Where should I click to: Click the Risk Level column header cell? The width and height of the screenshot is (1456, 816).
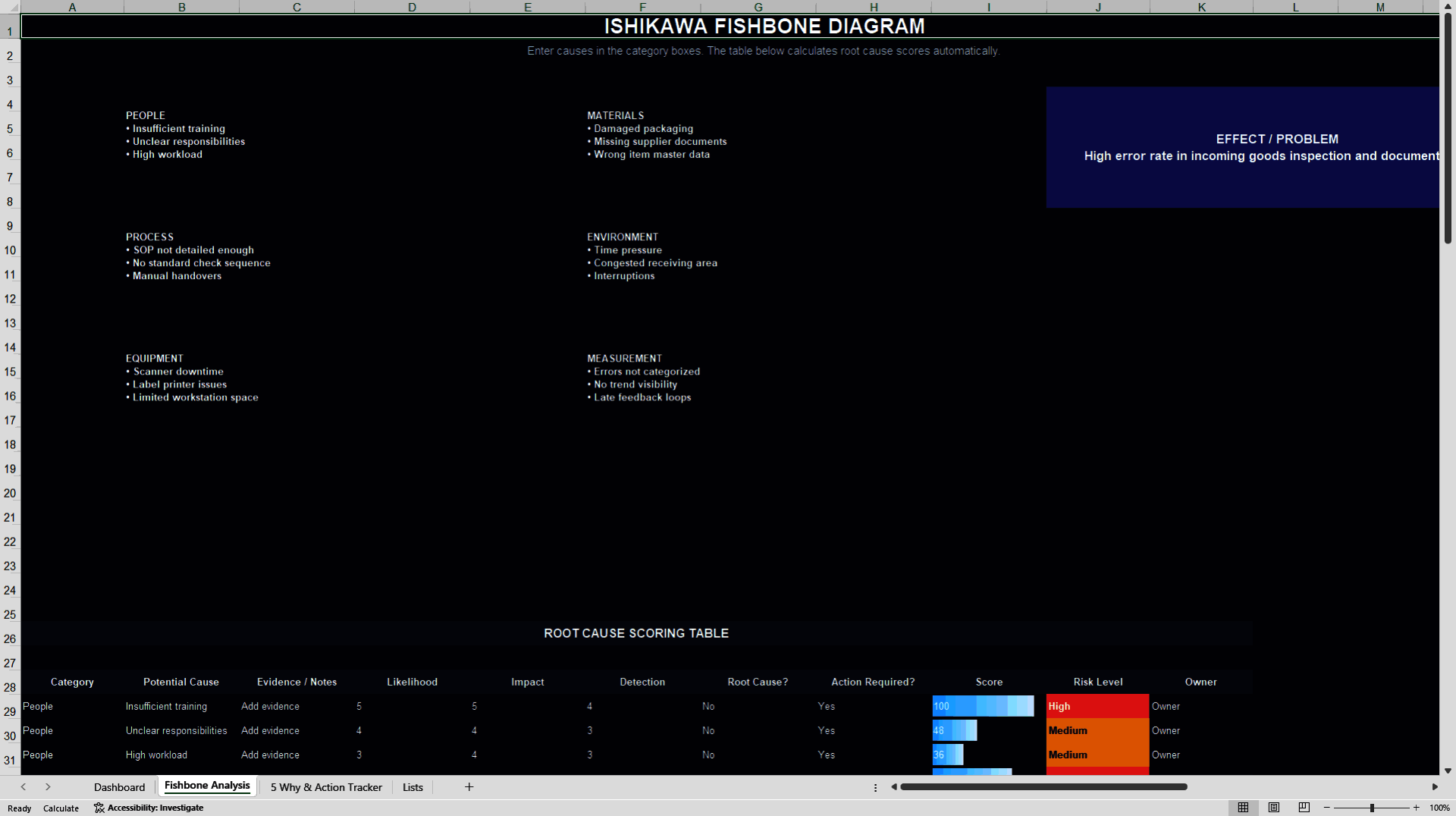1098,682
